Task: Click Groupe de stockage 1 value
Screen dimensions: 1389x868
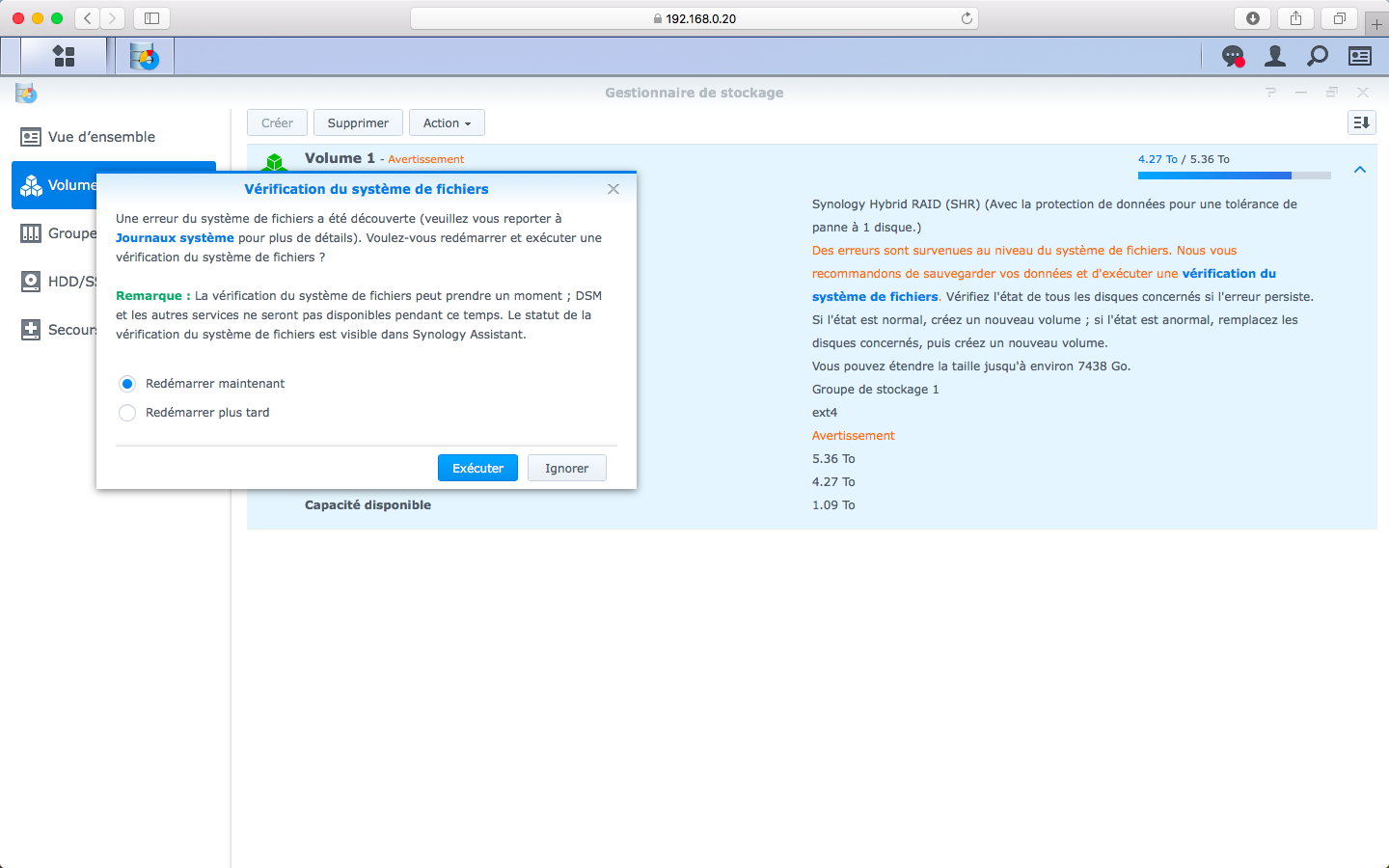Action: 875,390
